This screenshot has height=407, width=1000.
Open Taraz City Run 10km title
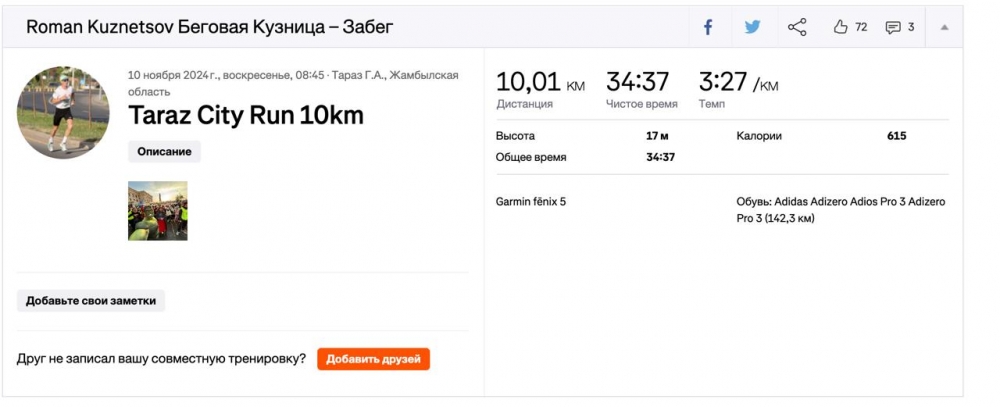pyautogui.click(x=246, y=116)
